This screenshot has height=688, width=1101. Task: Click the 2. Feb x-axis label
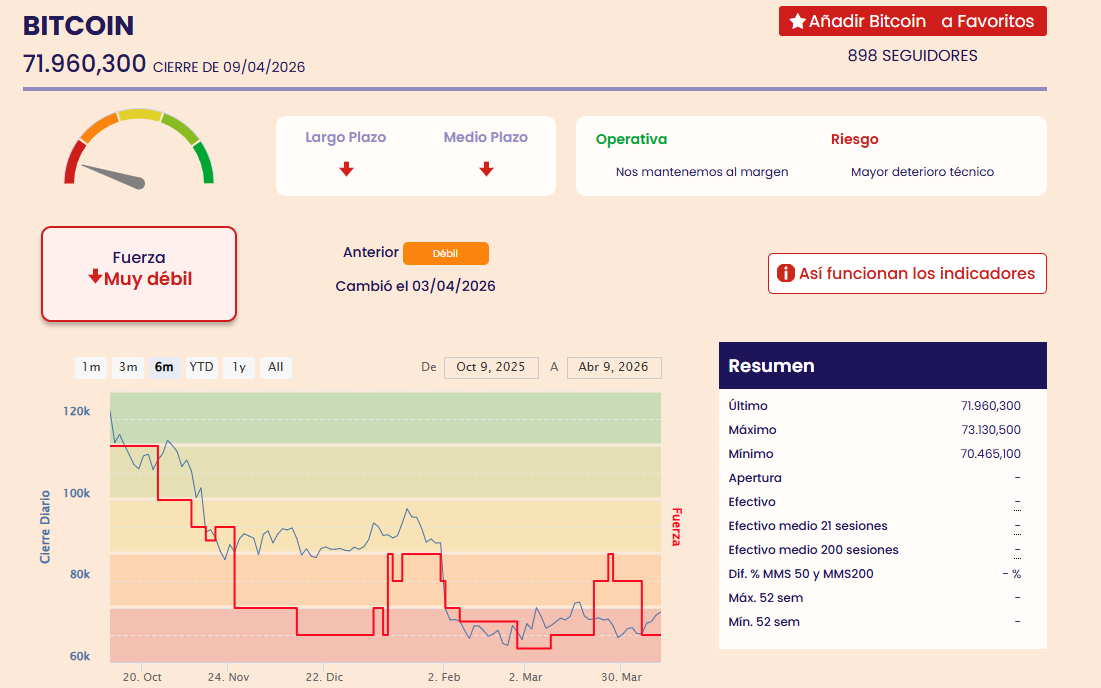[x=444, y=677]
